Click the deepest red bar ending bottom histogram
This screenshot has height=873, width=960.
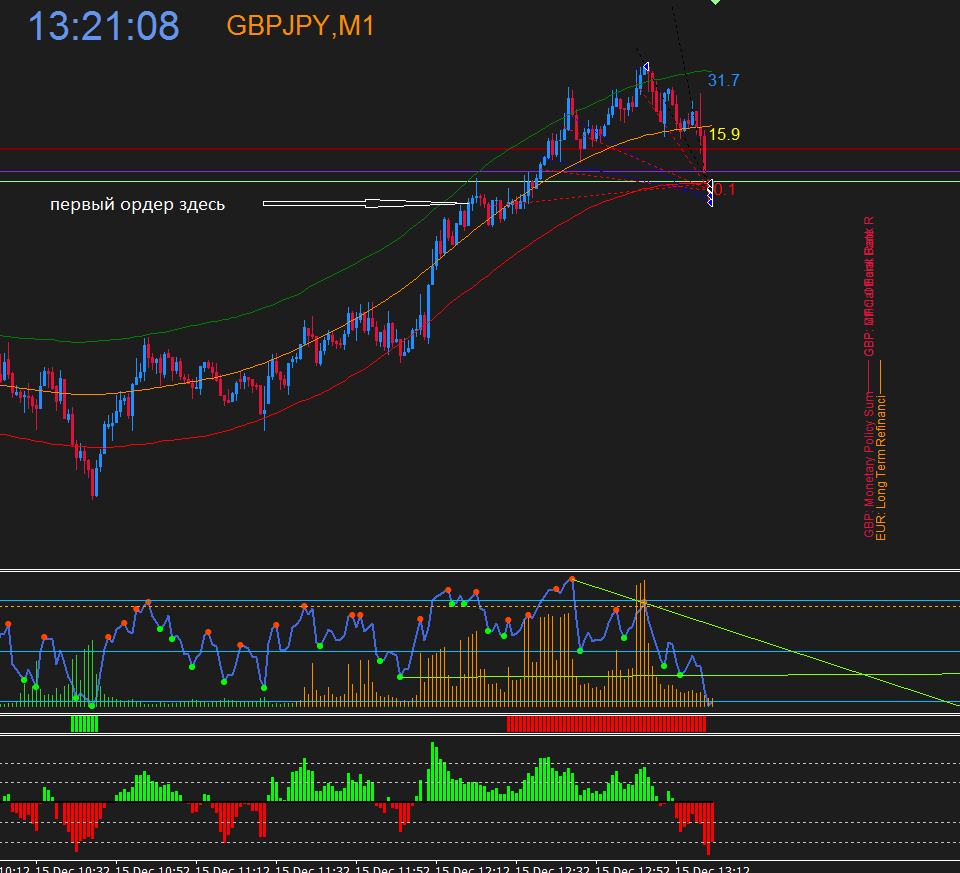(x=708, y=828)
